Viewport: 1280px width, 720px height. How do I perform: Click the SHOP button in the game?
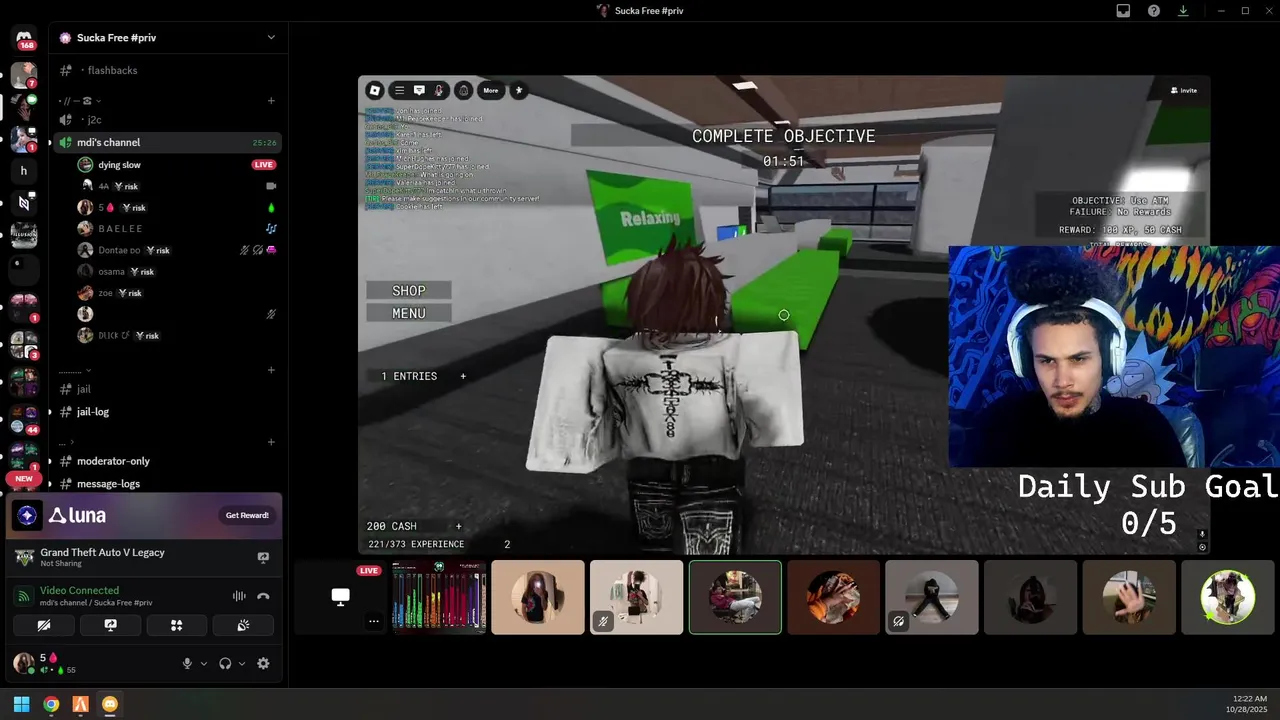click(408, 291)
